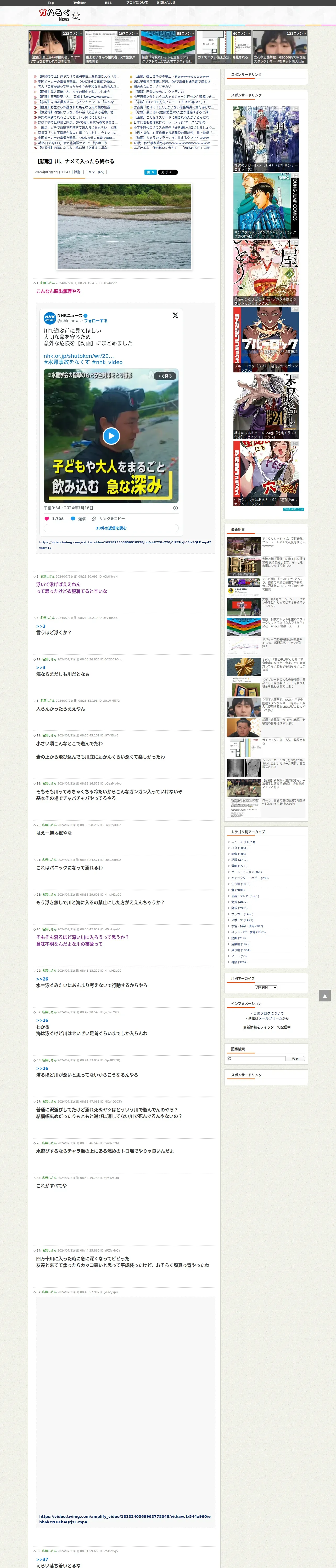The width and height of the screenshot is (336, 1568).
Task: Click フォローする beside @nhk_news
Action: [96, 321]
